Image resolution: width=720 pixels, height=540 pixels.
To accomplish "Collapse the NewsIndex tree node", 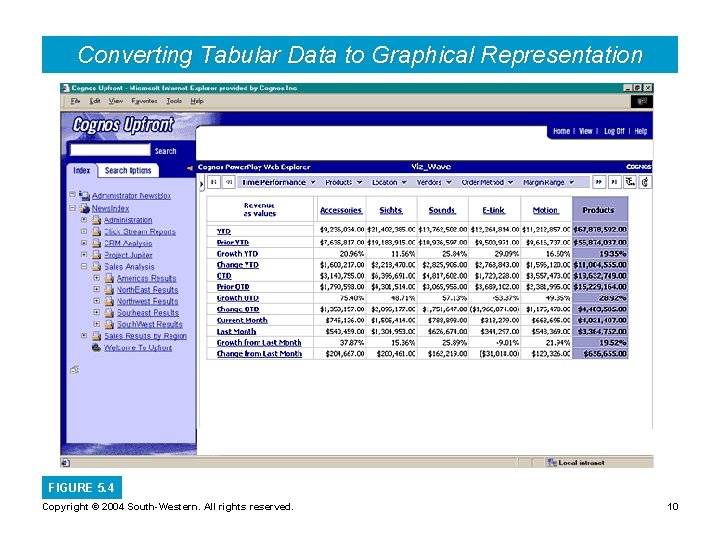I will point(72,208).
